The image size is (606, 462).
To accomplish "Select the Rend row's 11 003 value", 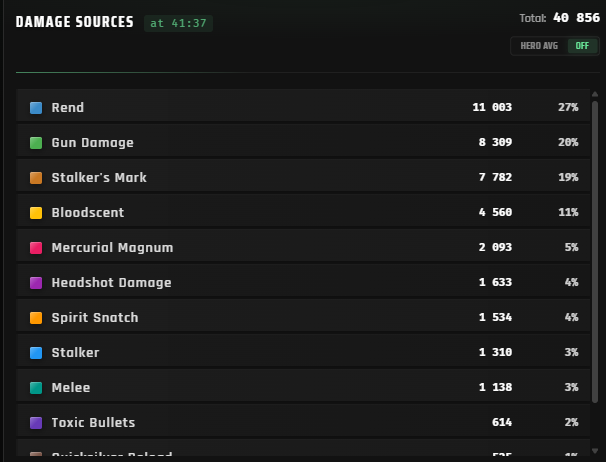I will 492,107.
